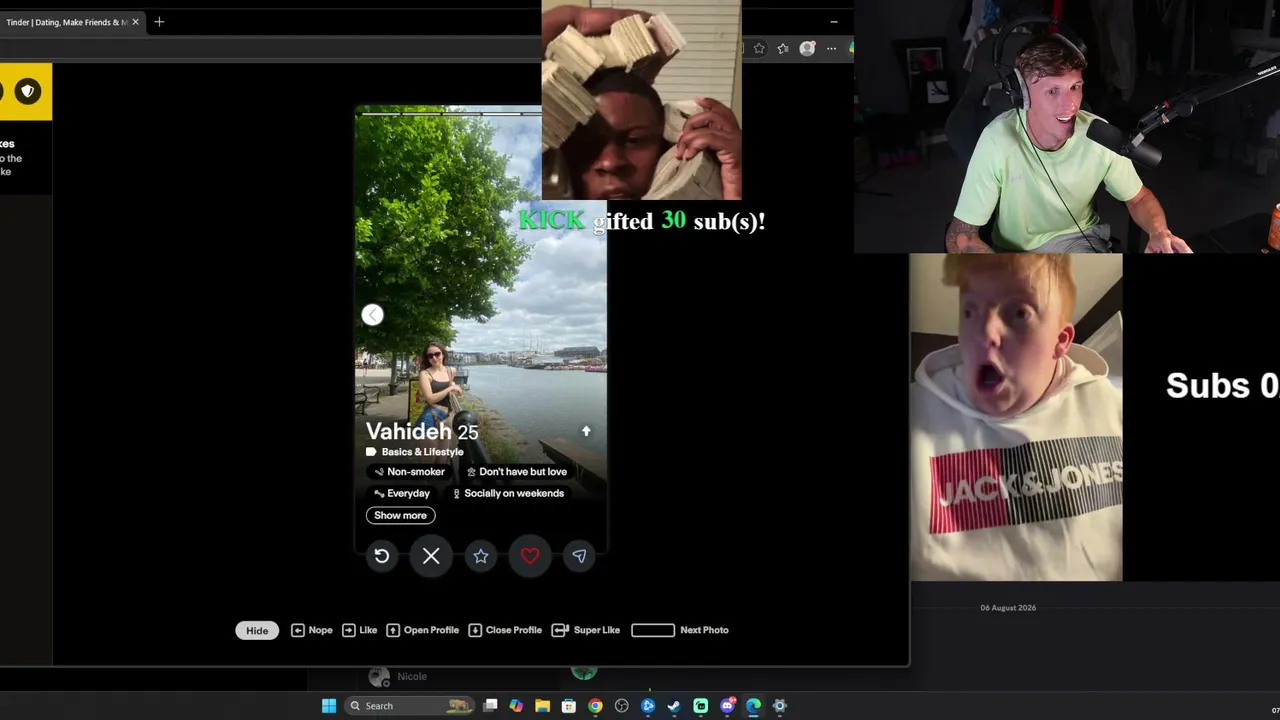Open Microsoft Store from the taskbar
Image resolution: width=1280 pixels, height=720 pixels.
[x=569, y=706]
